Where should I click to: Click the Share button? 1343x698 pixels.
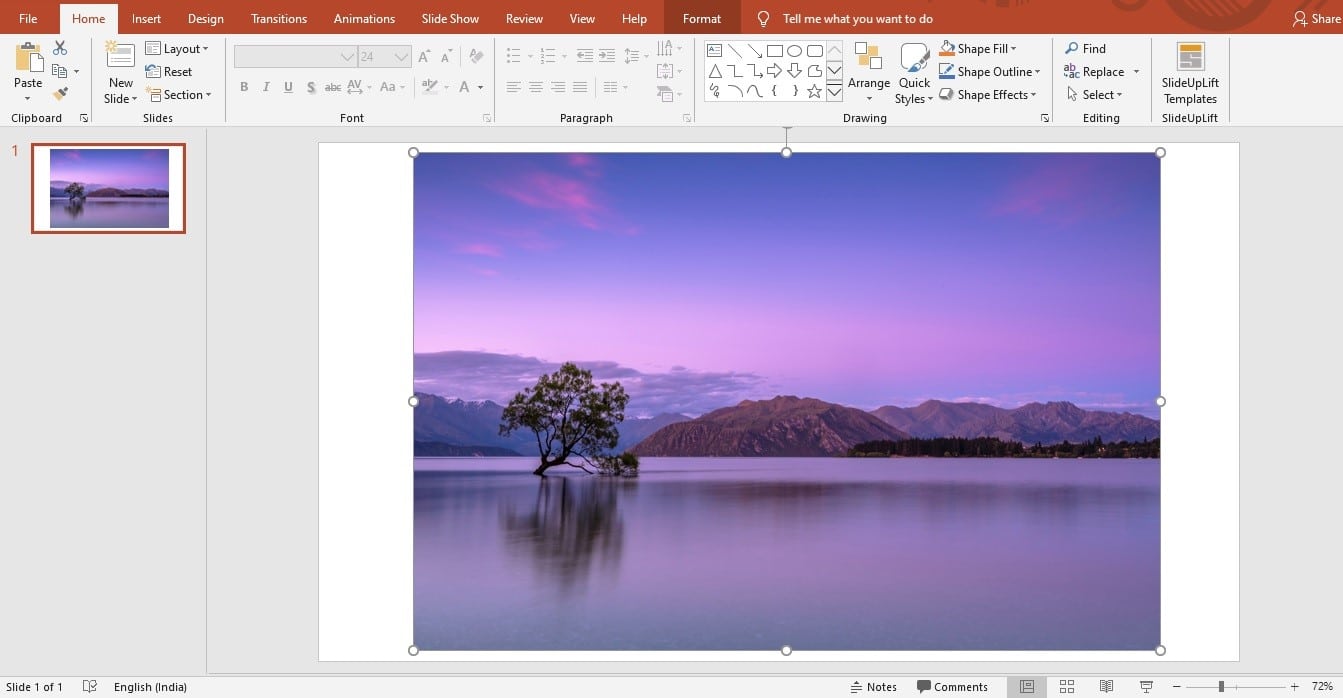click(x=1316, y=19)
